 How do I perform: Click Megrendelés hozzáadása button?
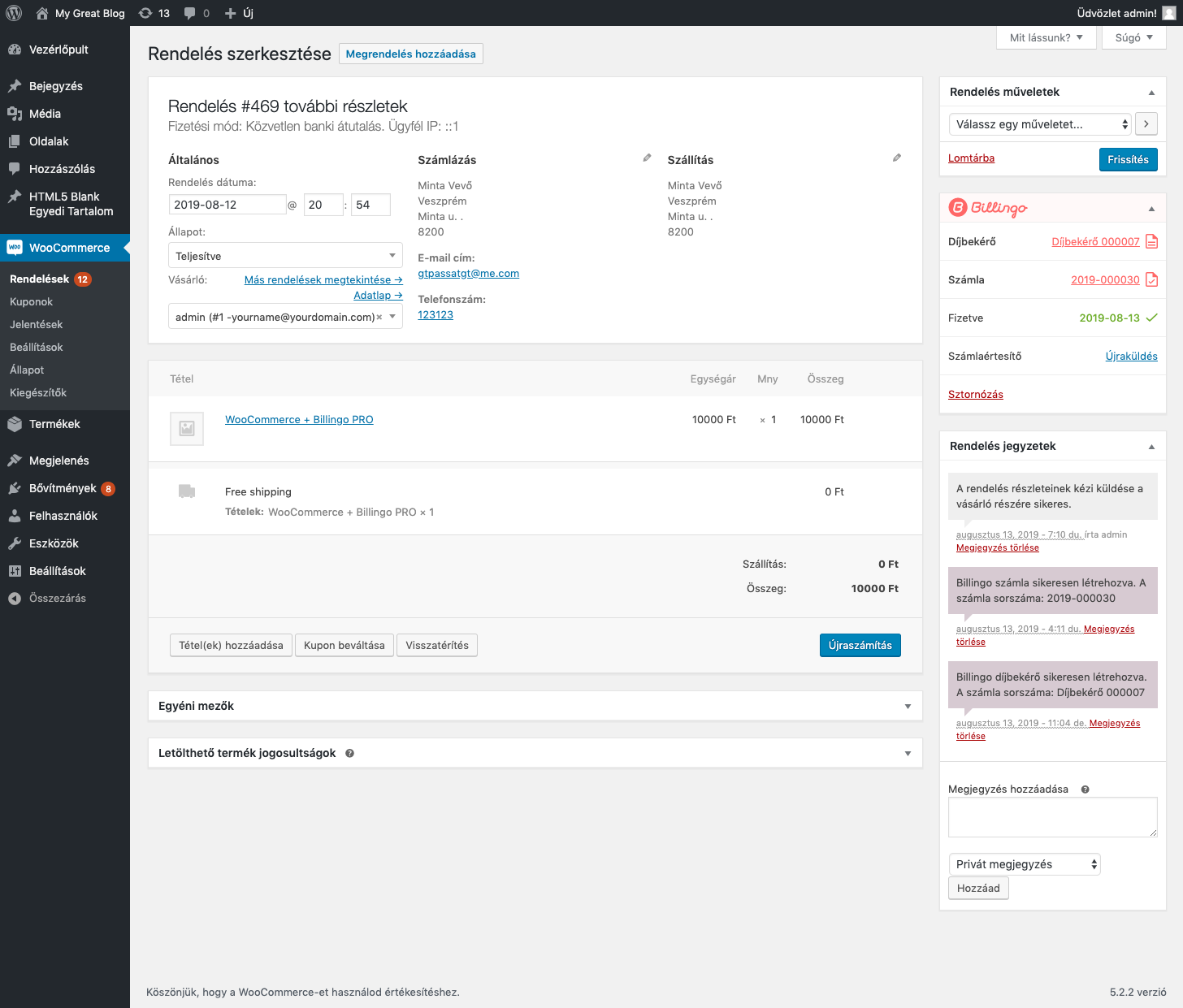click(x=411, y=54)
